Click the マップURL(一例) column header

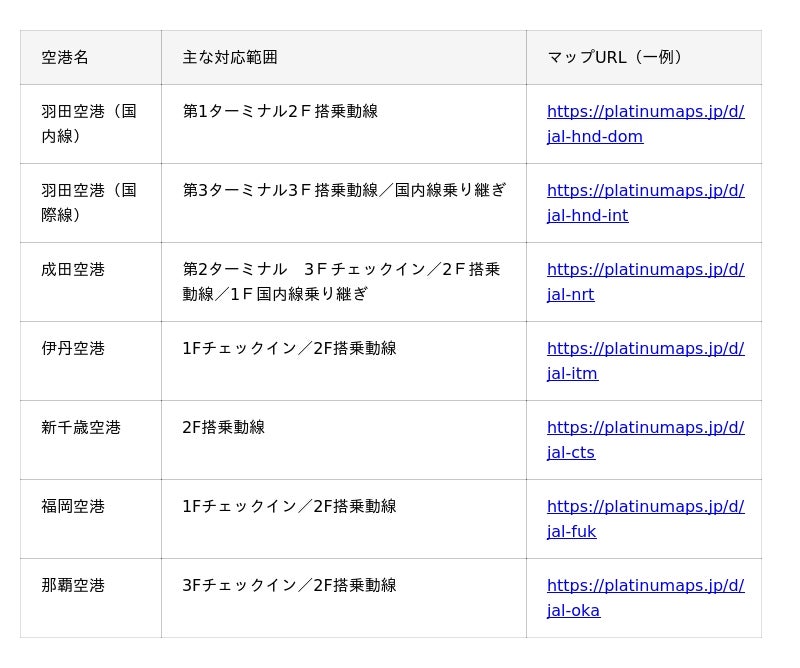pos(616,58)
